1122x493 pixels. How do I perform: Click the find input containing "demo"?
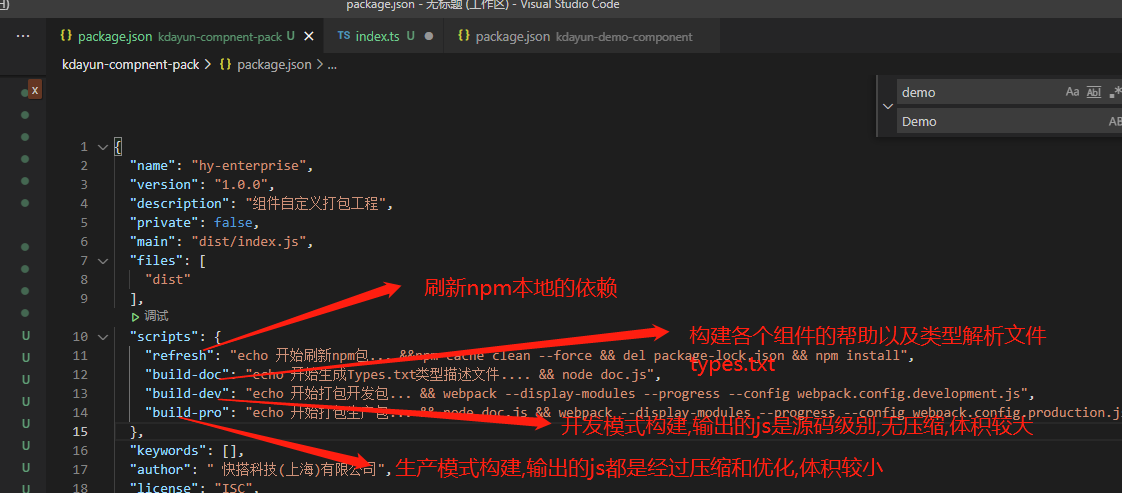coord(975,92)
